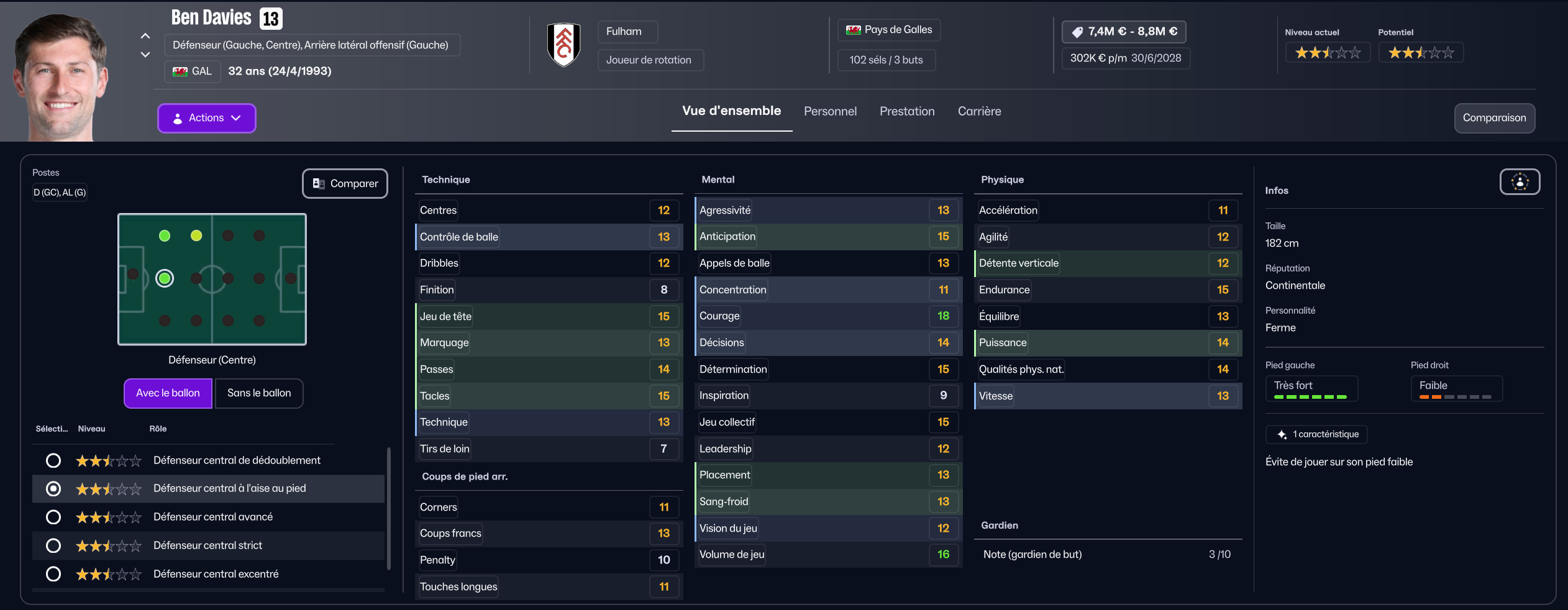
Task: Click the Fulham club crest icon
Action: tap(563, 45)
